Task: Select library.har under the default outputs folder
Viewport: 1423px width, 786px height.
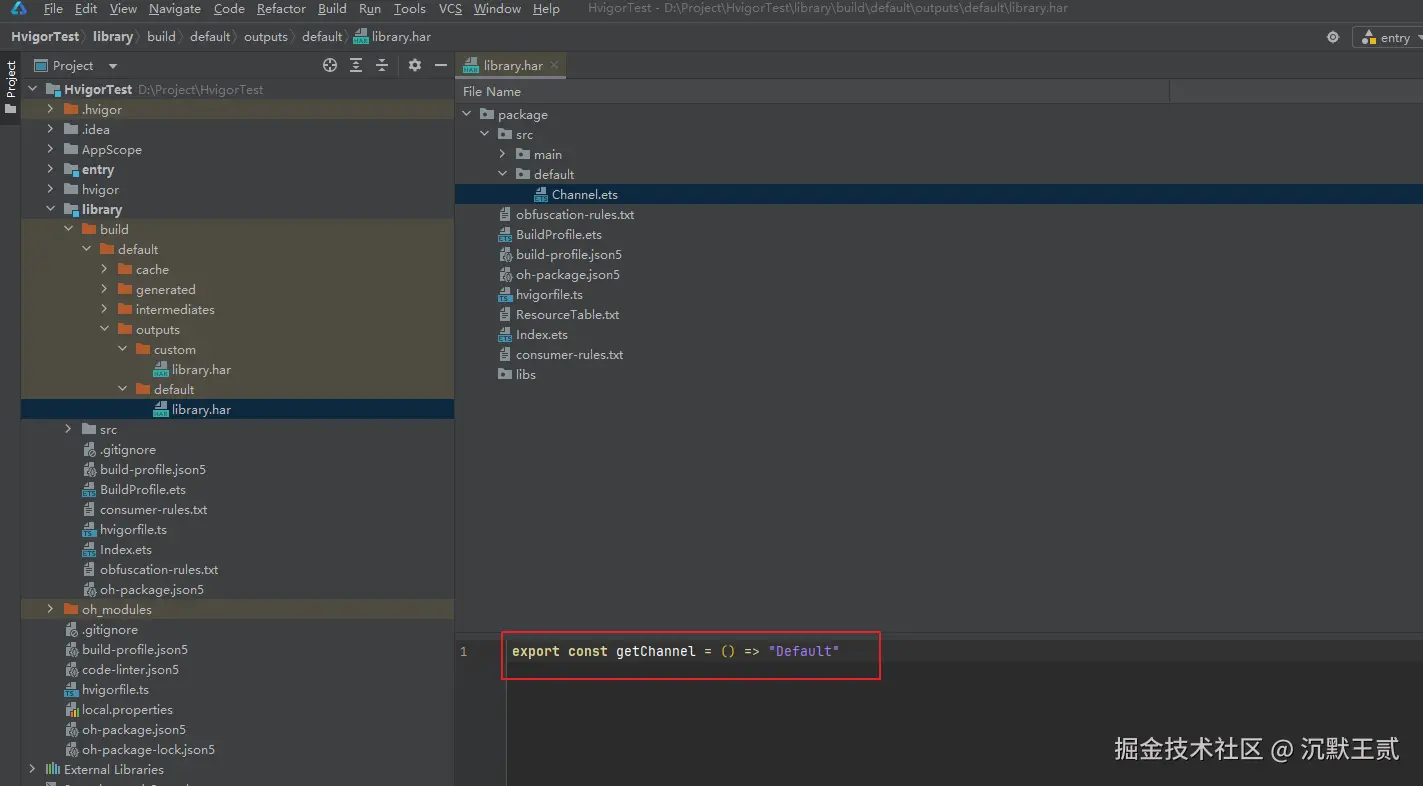Action: pos(201,409)
